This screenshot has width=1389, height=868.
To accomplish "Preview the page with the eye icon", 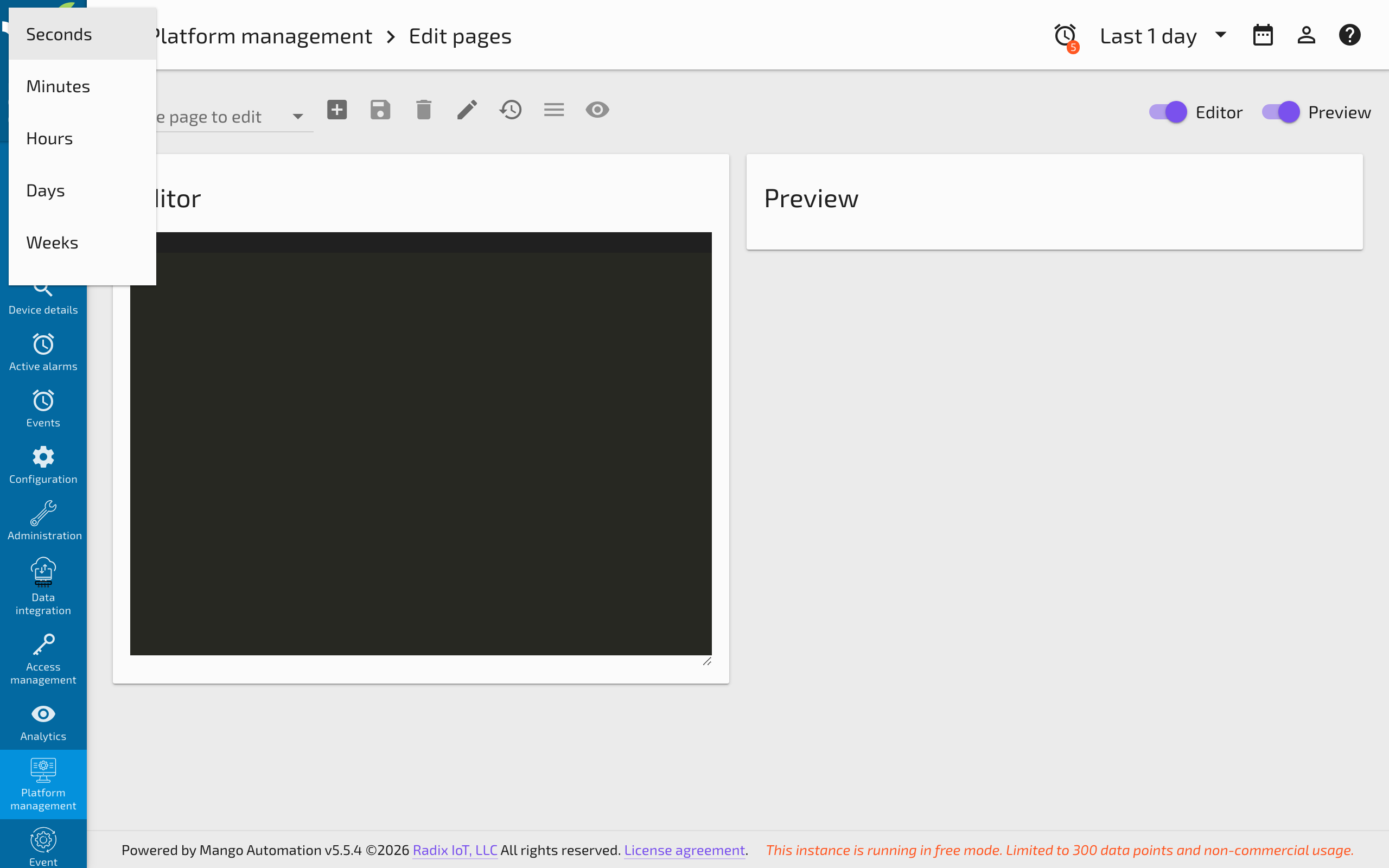I will click(597, 109).
